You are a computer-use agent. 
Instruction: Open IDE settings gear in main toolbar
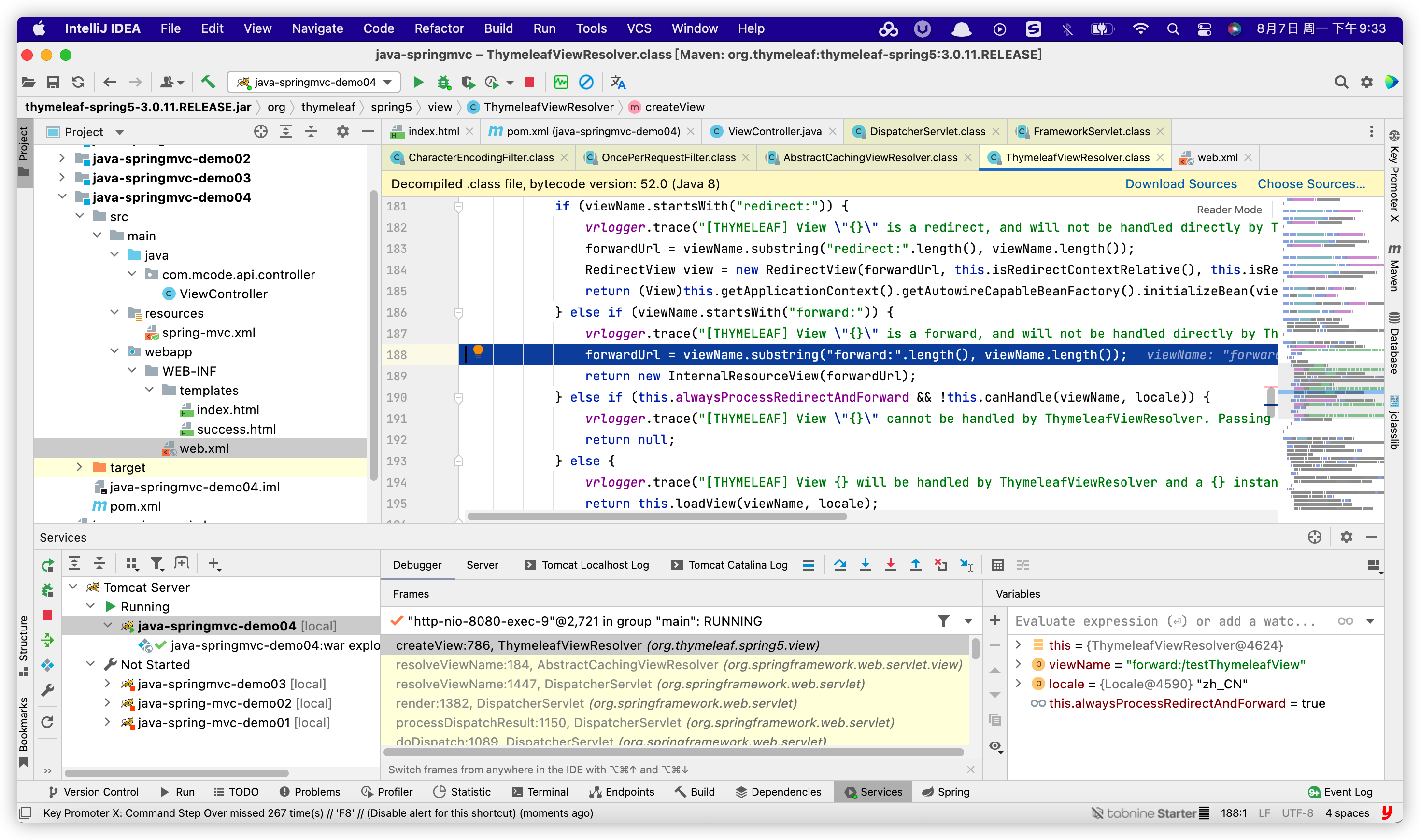click(x=1366, y=82)
